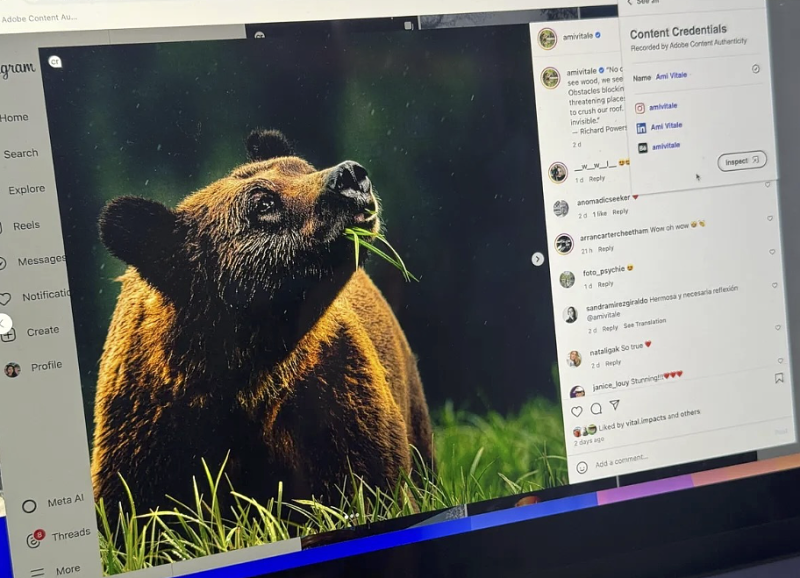The height and width of the screenshot is (578, 800).
Task: Open janice_louy username in comments
Action: [x=610, y=386]
